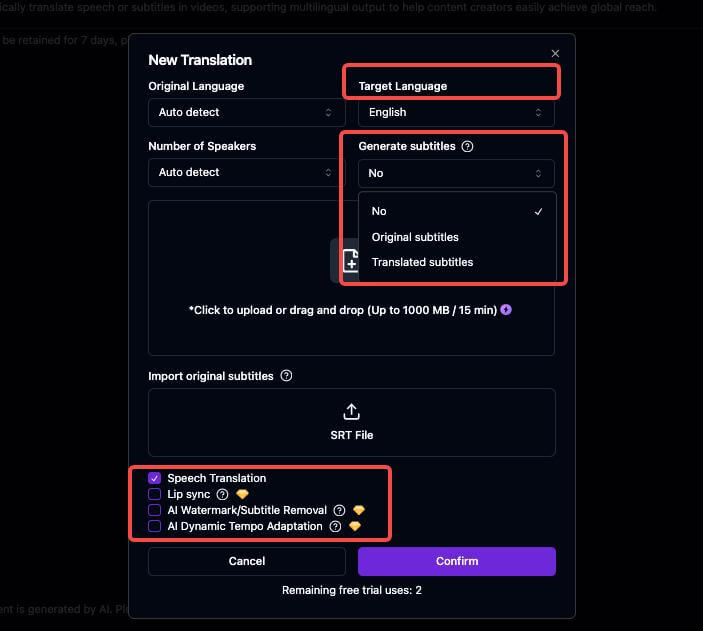Expand the Number of Speakers dropdown
The height and width of the screenshot is (631, 703).
(x=246, y=172)
